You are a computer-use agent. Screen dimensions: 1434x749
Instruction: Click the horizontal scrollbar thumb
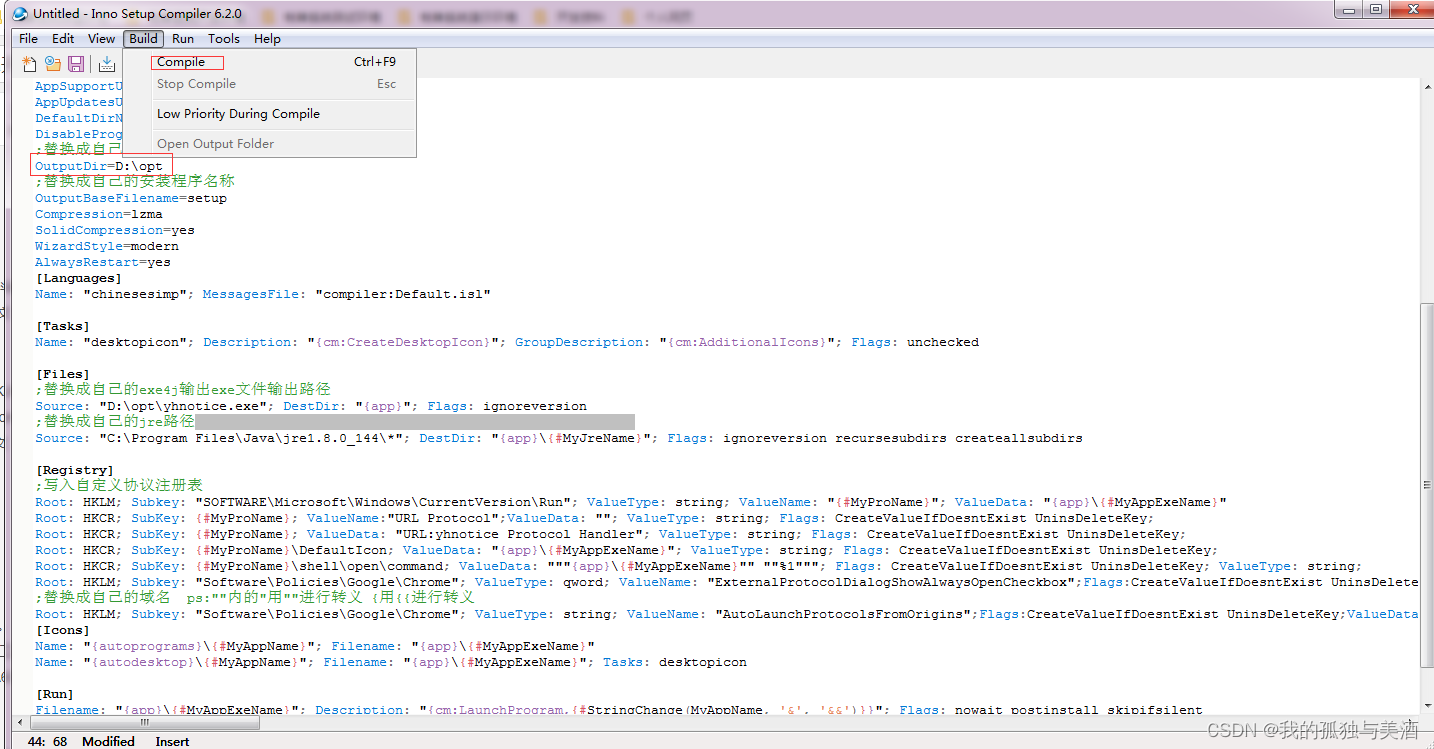(144, 722)
